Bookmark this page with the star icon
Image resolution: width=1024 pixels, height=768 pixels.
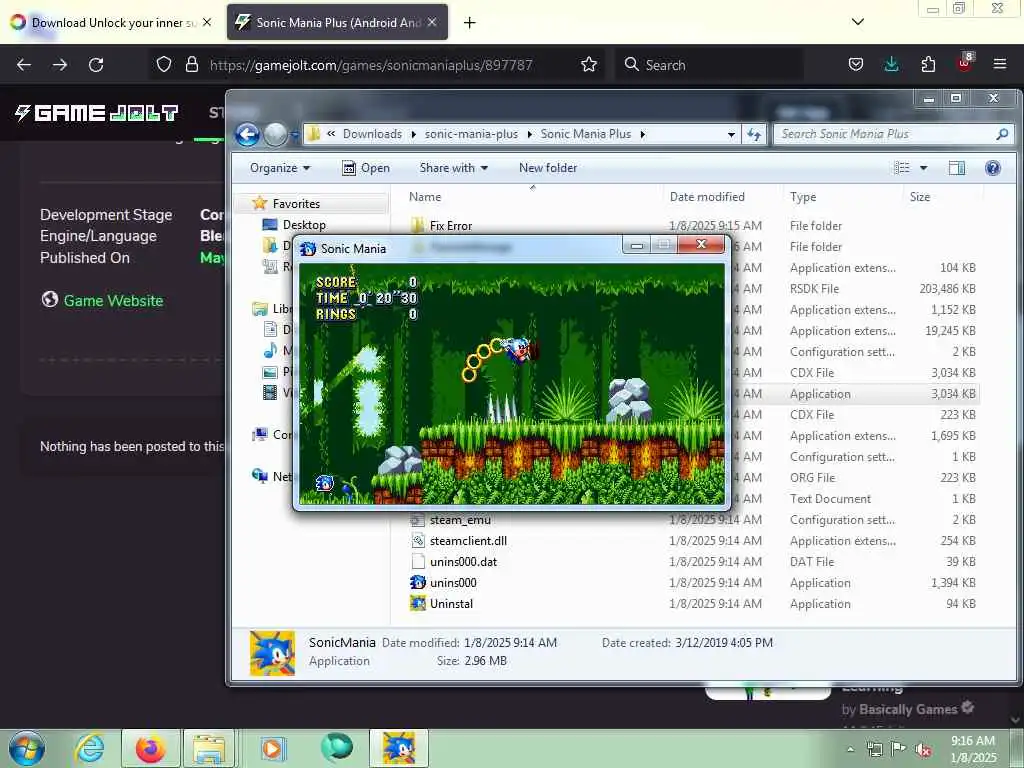[589, 65]
